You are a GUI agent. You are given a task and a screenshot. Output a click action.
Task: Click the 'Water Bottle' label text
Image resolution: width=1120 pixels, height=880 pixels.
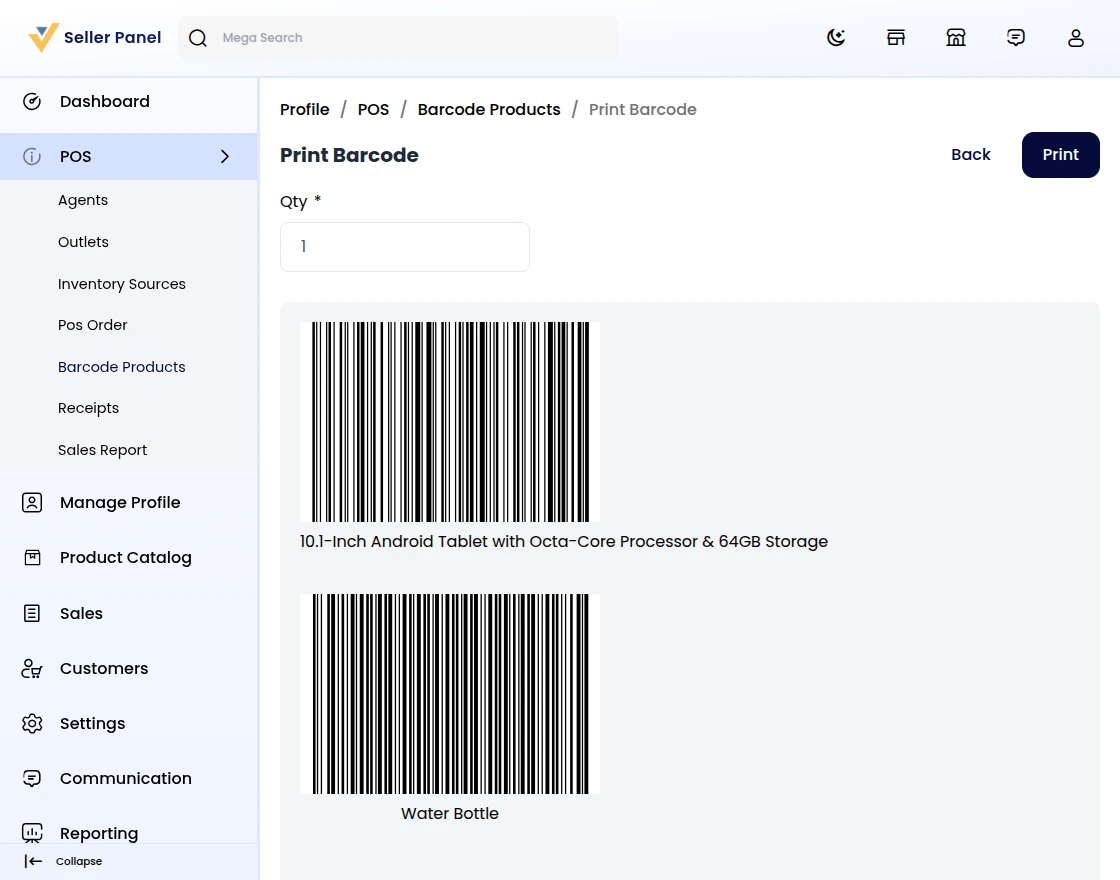point(450,814)
